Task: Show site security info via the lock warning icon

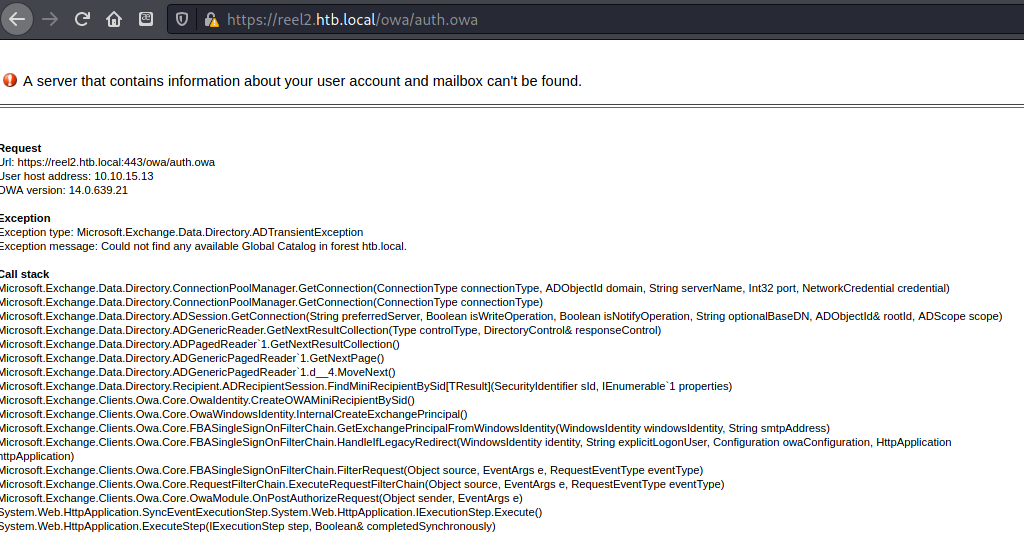Action: 210,19
